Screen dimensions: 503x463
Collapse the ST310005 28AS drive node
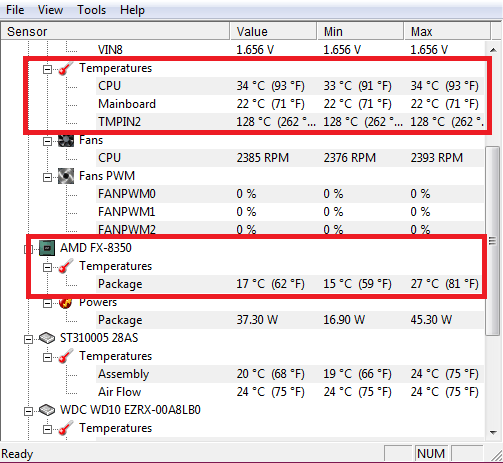point(29,339)
